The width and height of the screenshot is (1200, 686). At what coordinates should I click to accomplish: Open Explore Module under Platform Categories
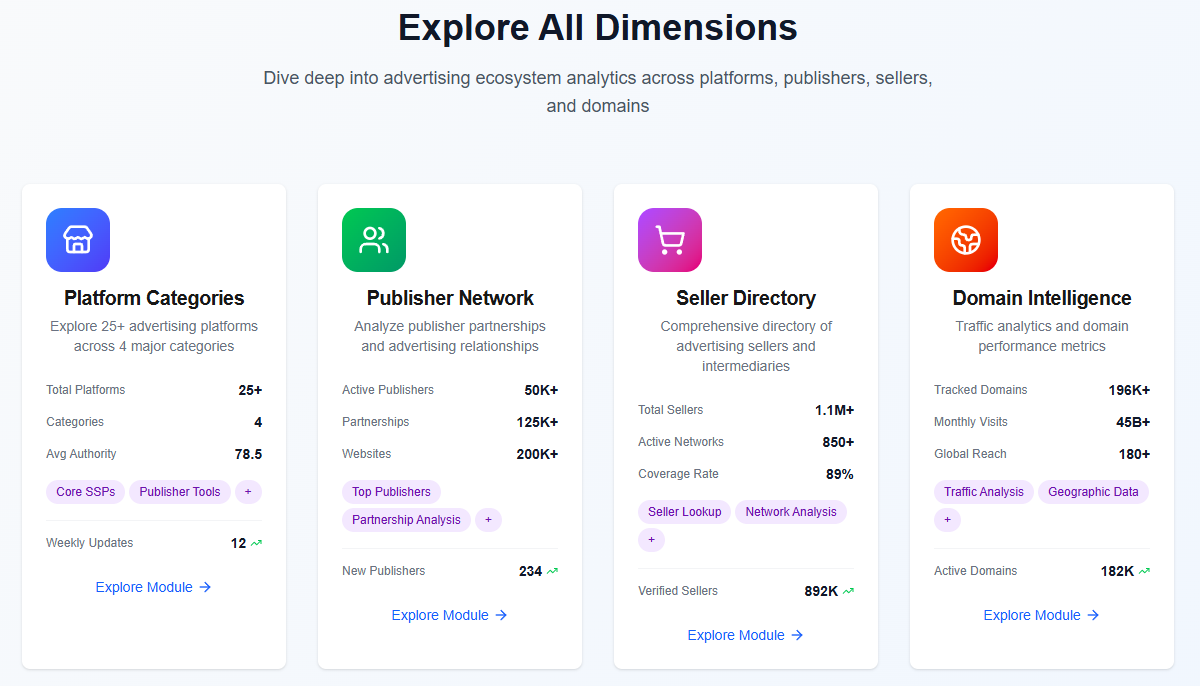153,587
